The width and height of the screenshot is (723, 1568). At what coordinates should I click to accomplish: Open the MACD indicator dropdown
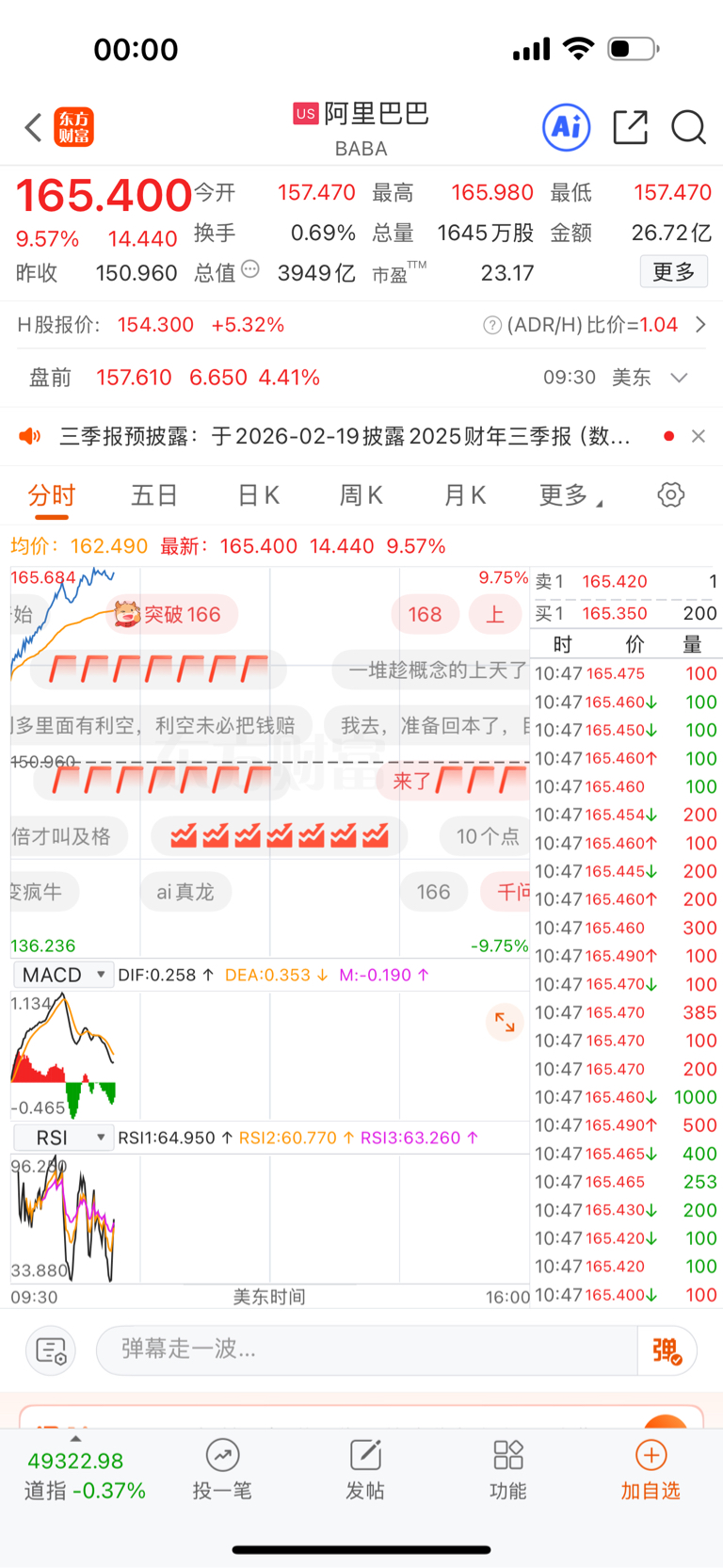pyautogui.click(x=64, y=976)
